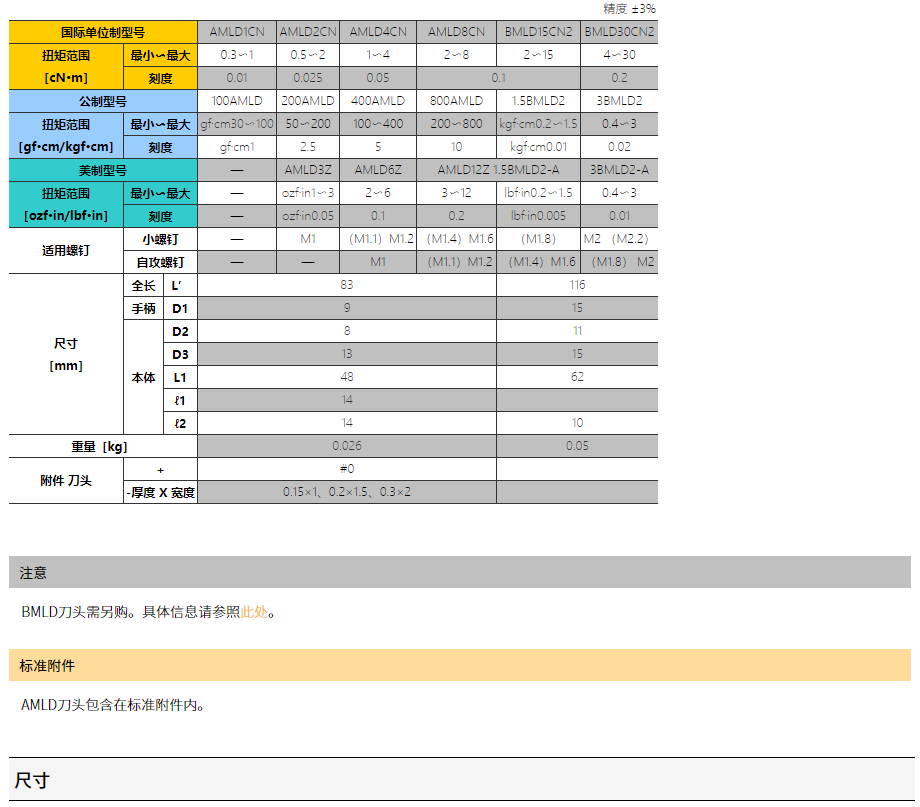
Task: Select the 国际单位制型号 header cell
Action: click(103, 32)
